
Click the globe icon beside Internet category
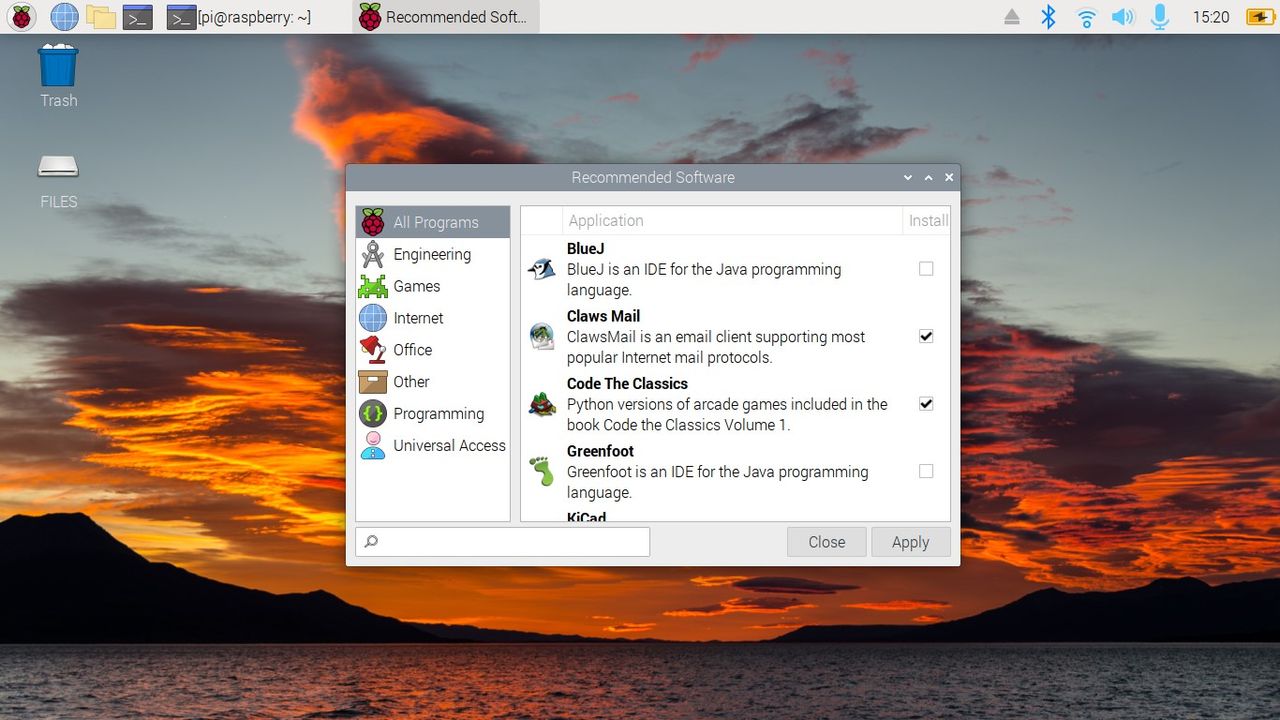click(373, 318)
